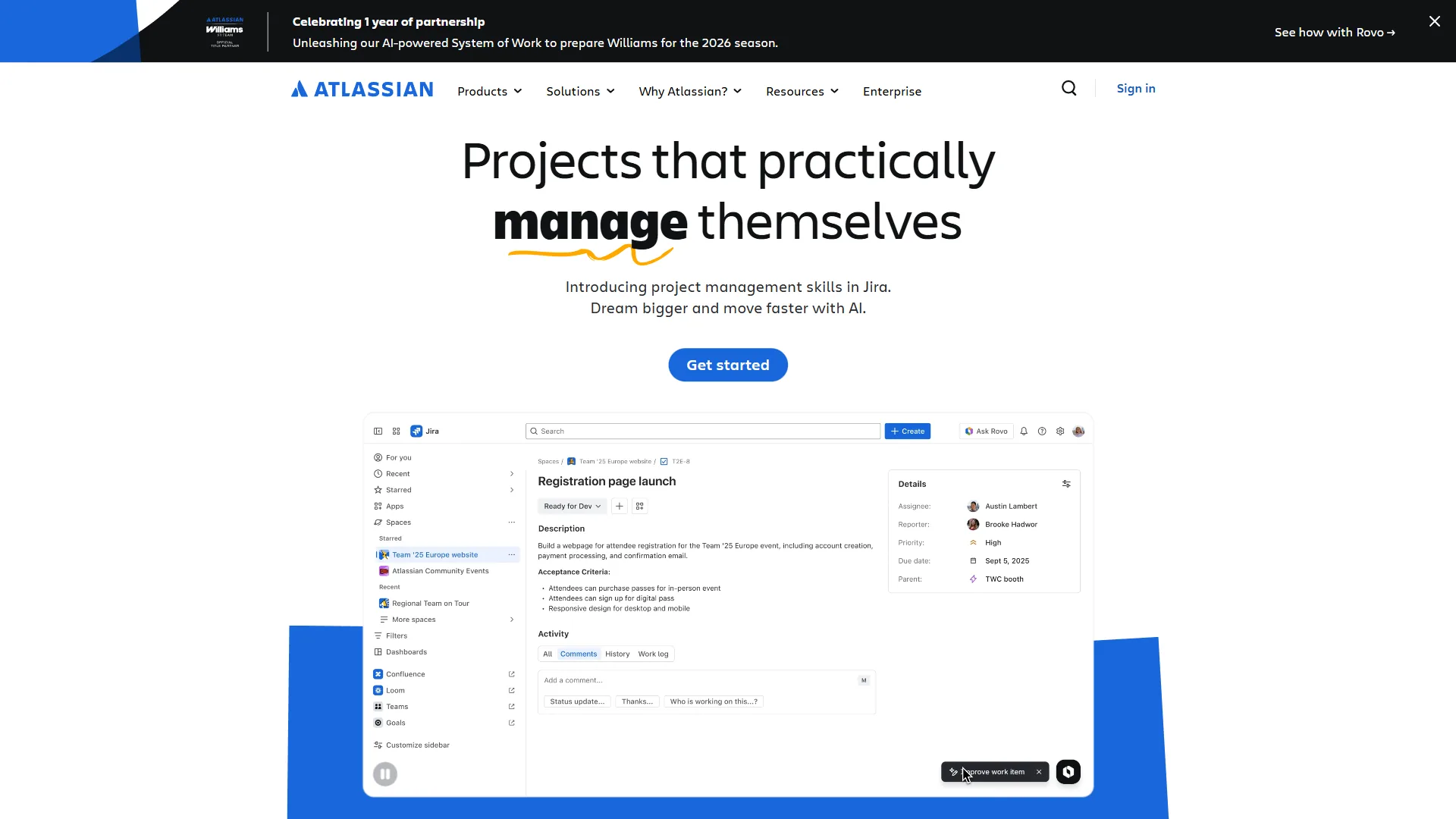Click the Atlassian Williams partnership logo
Screen dimensions: 1456x819
tap(224, 32)
